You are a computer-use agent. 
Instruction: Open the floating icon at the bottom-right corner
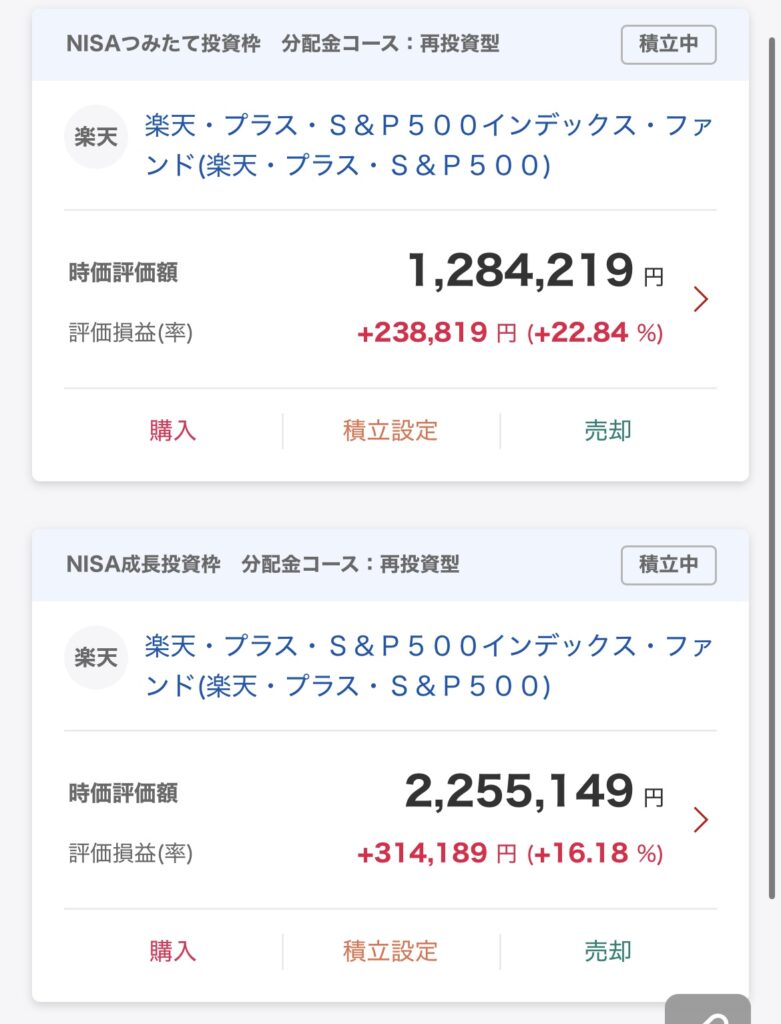tap(709, 1010)
